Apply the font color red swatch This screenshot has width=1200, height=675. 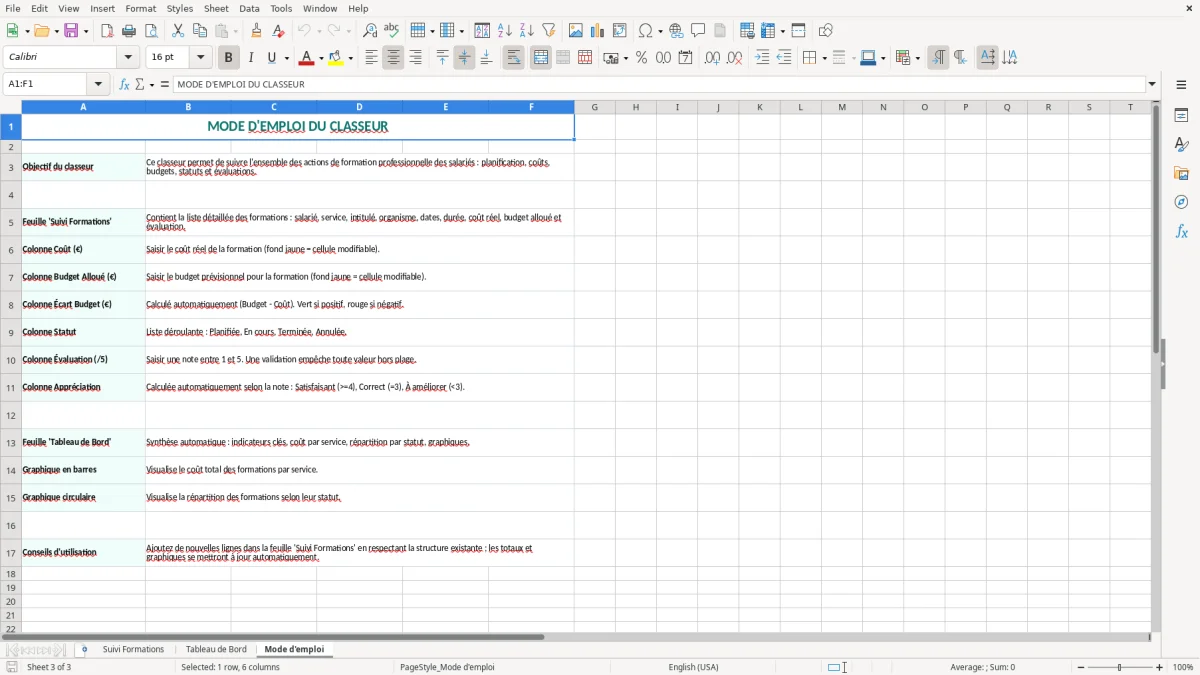point(307,58)
